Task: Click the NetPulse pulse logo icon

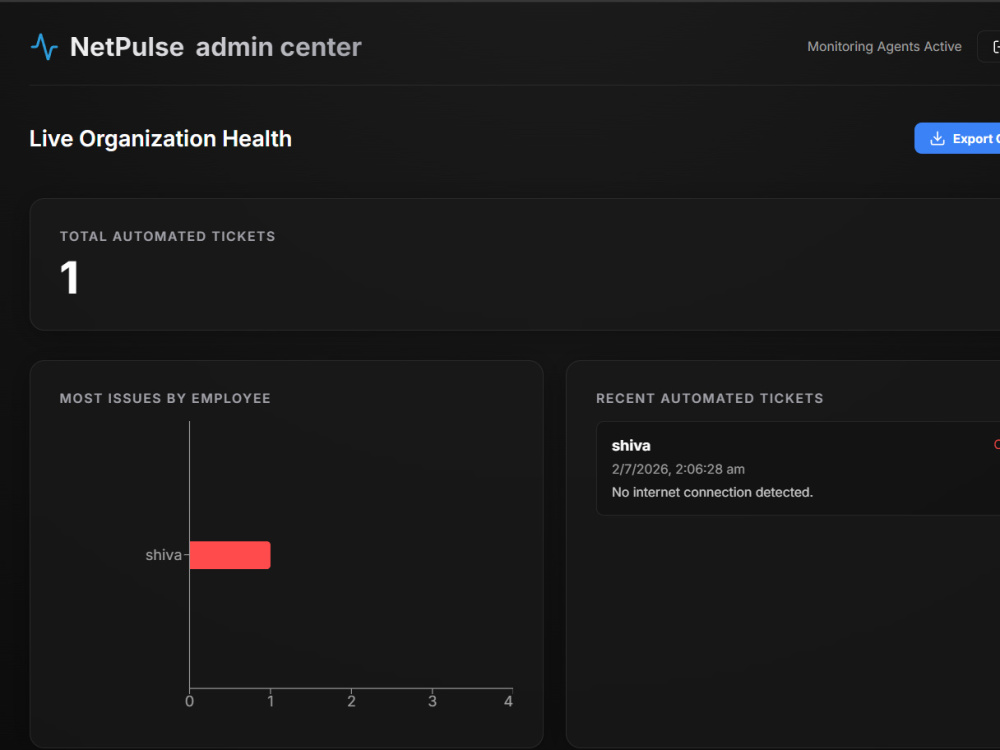Action: coord(44,47)
